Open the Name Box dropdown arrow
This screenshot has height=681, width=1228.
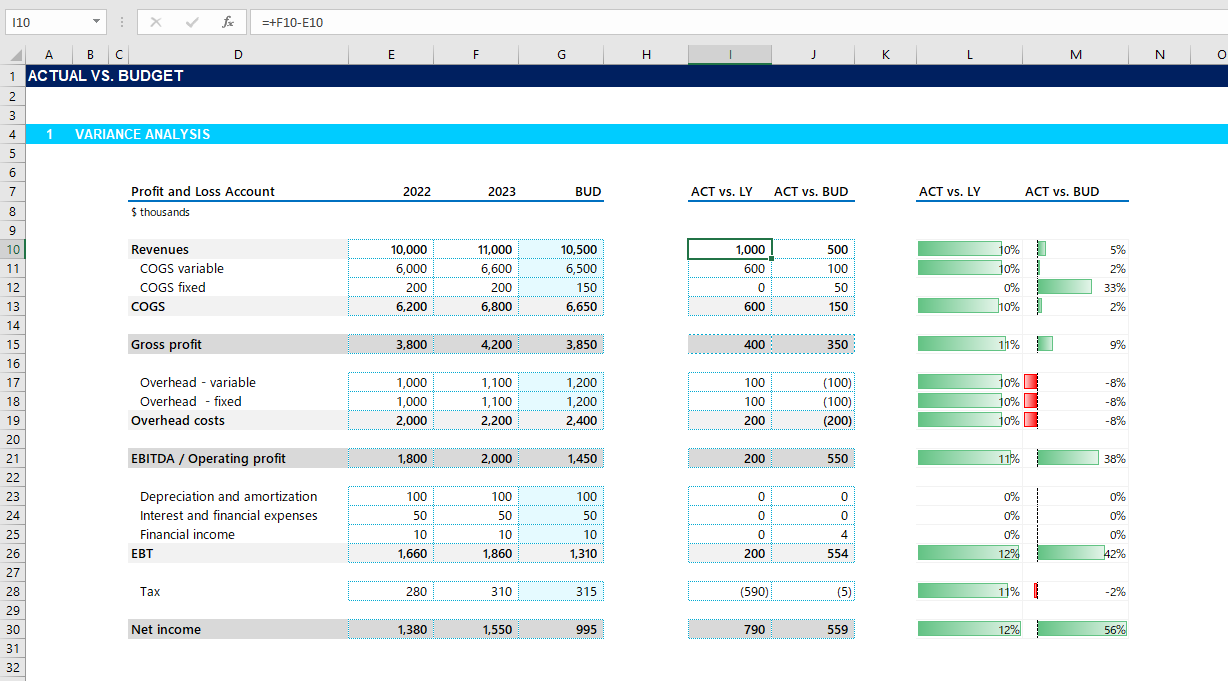click(96, 22)
